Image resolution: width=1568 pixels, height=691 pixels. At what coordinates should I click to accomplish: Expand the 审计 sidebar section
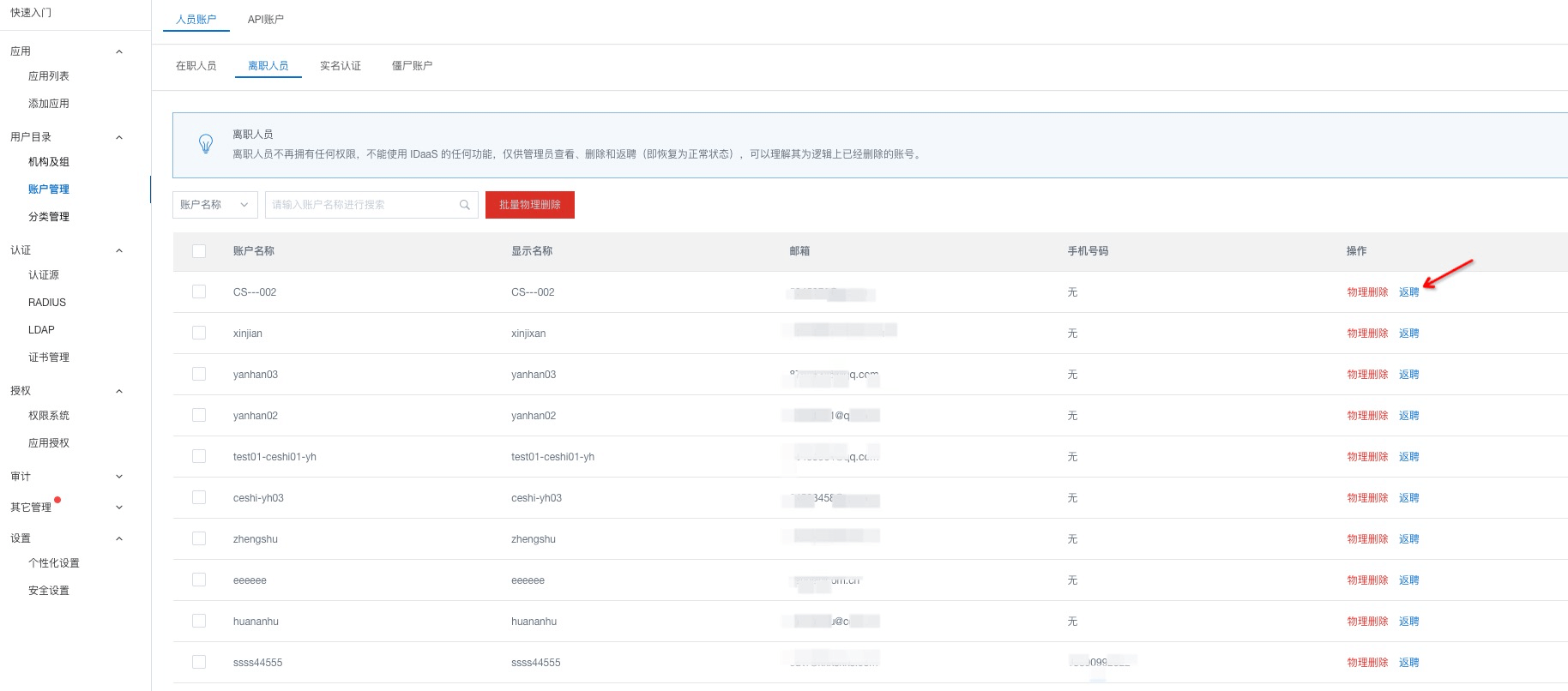[x=119, y=477]
